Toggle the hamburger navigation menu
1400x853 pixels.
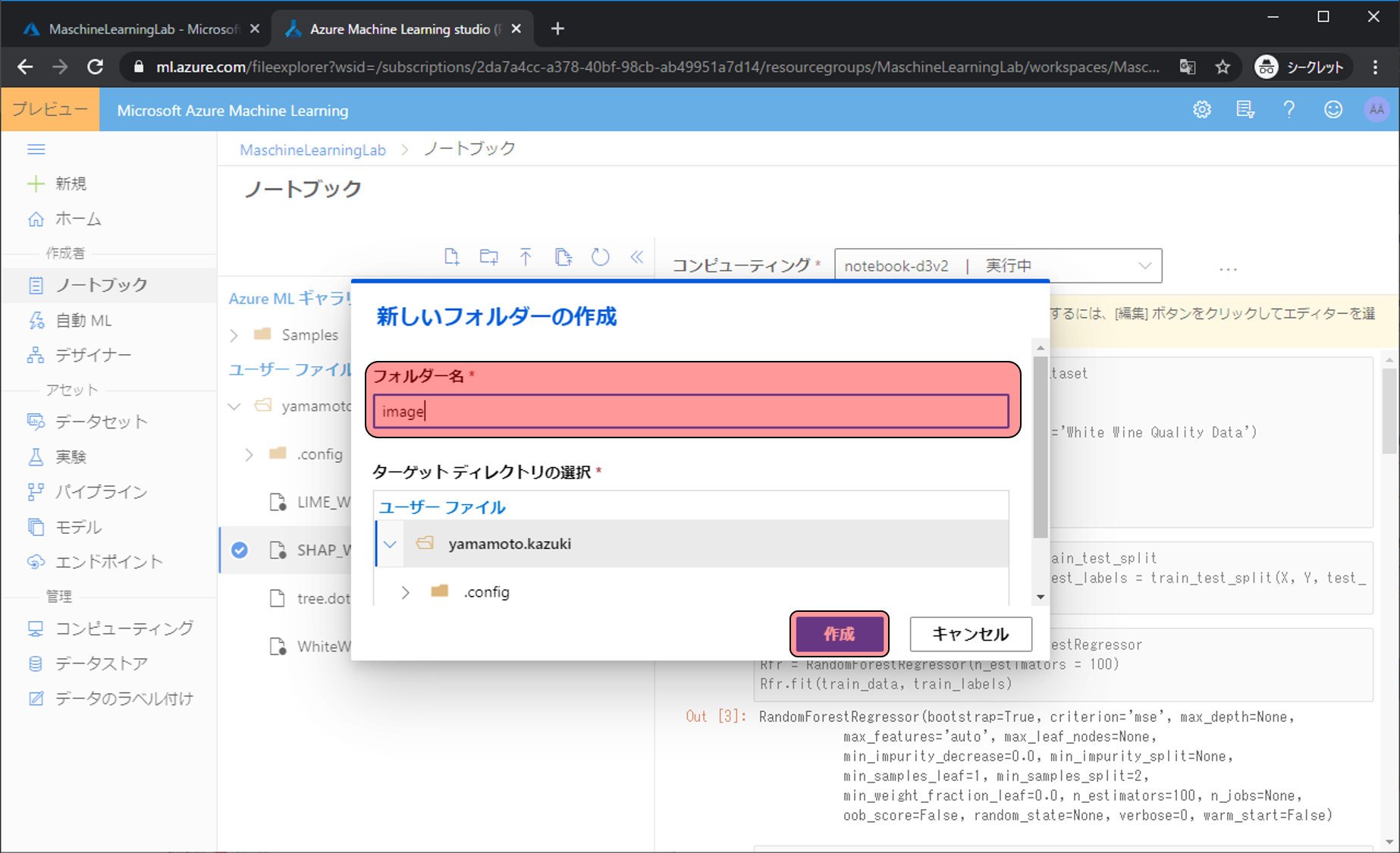[x=36, y=149]
